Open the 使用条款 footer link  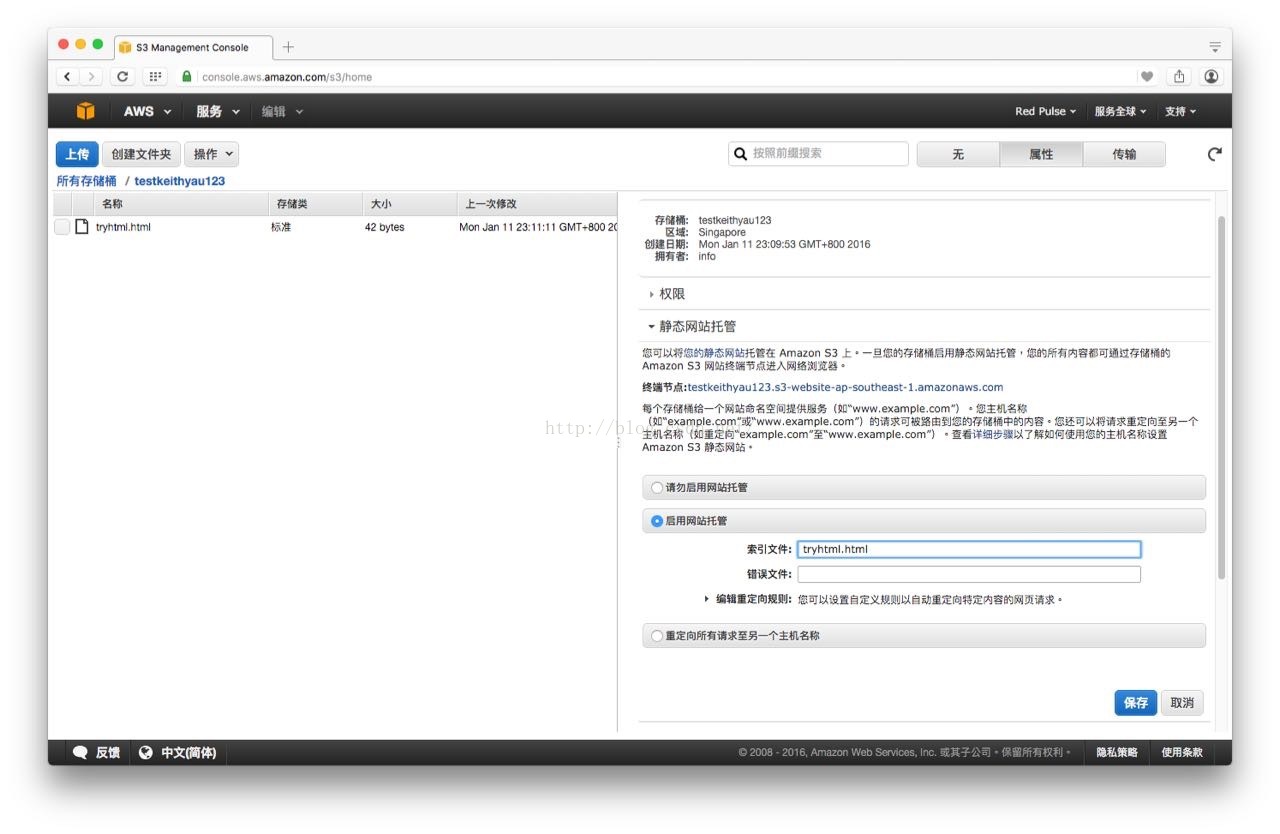point(1182,753)
